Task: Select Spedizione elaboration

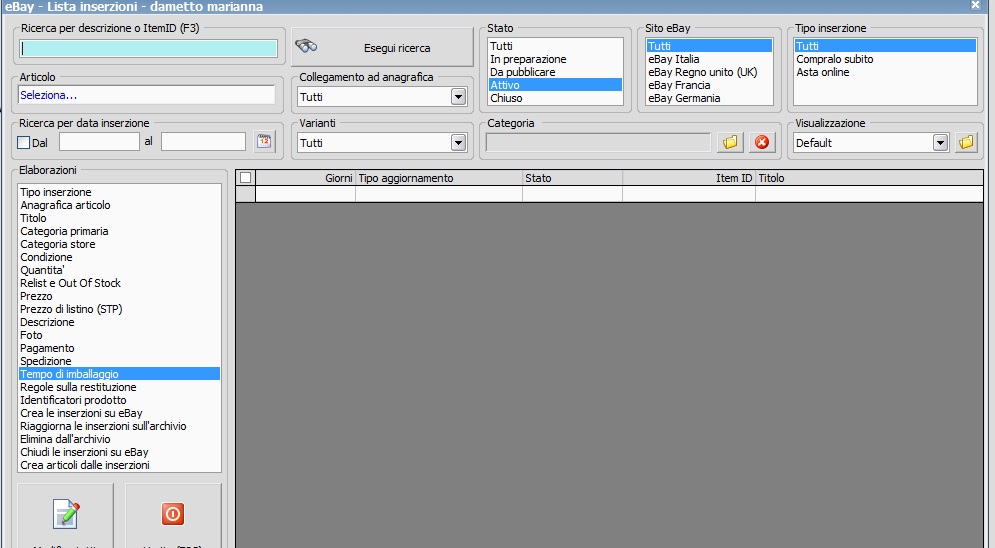Action: (x=119, y=361)
